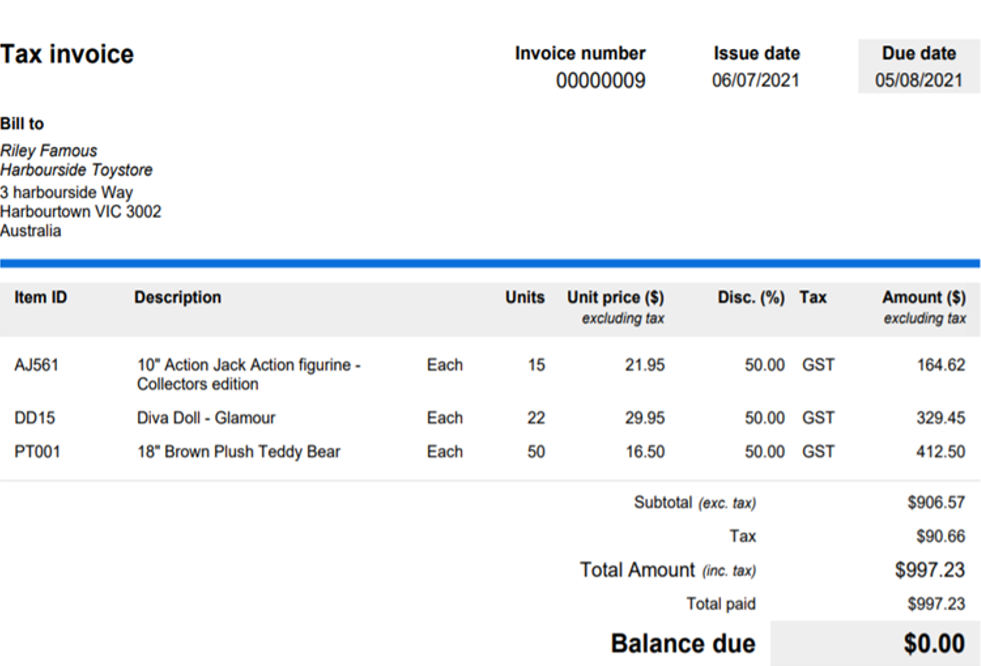Click the Tax invoice heading
The image size is (981, 666).
(67, 55)
